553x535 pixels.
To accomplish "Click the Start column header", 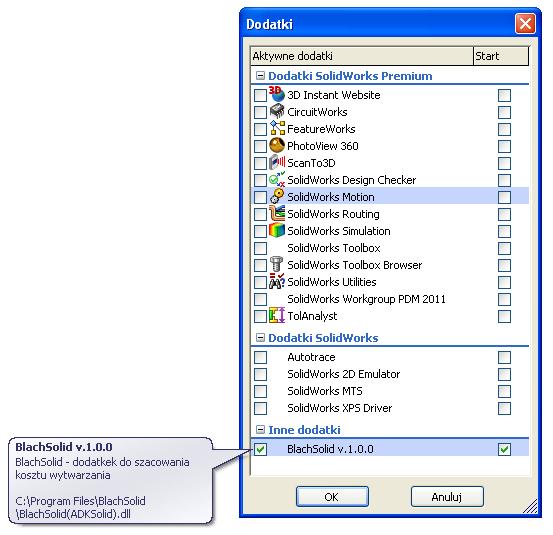I will coord(501,56).
